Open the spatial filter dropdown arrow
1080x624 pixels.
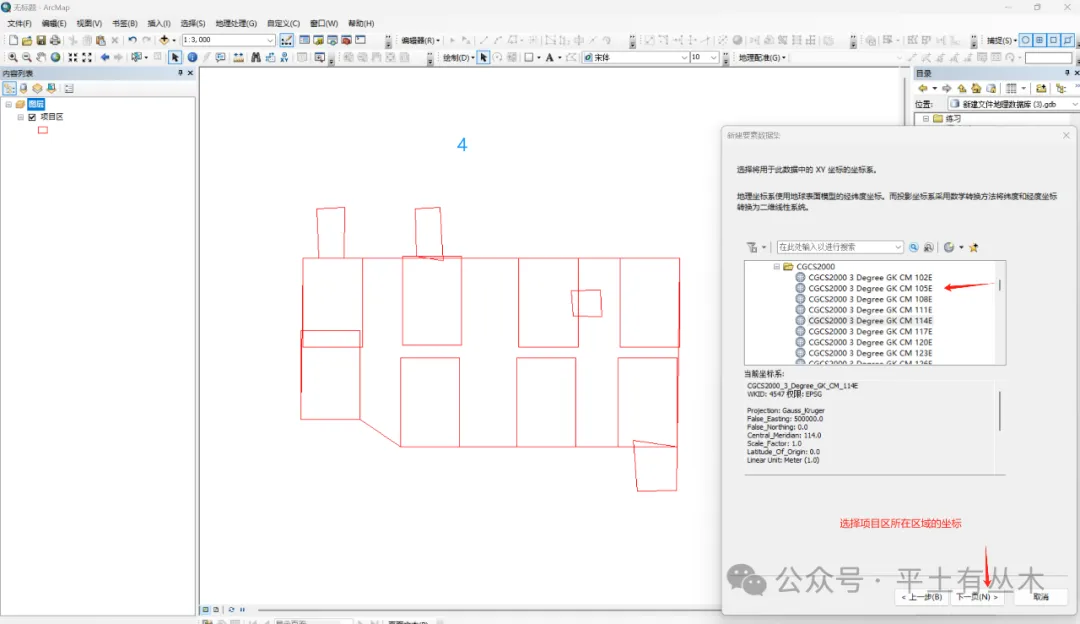pyautogui.click(x=764, y=247)
